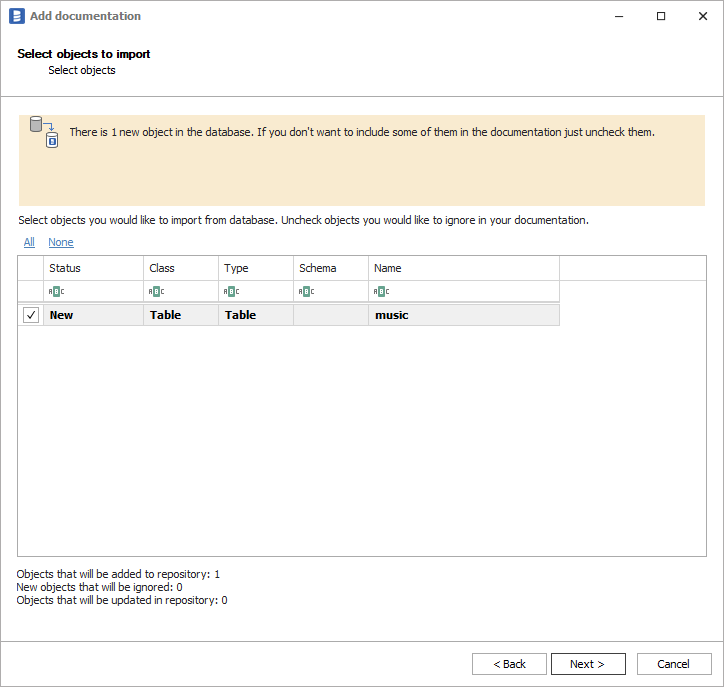
Task: Click the Name column filter icon
Action: pyautogui.click(x=381, y=292)
